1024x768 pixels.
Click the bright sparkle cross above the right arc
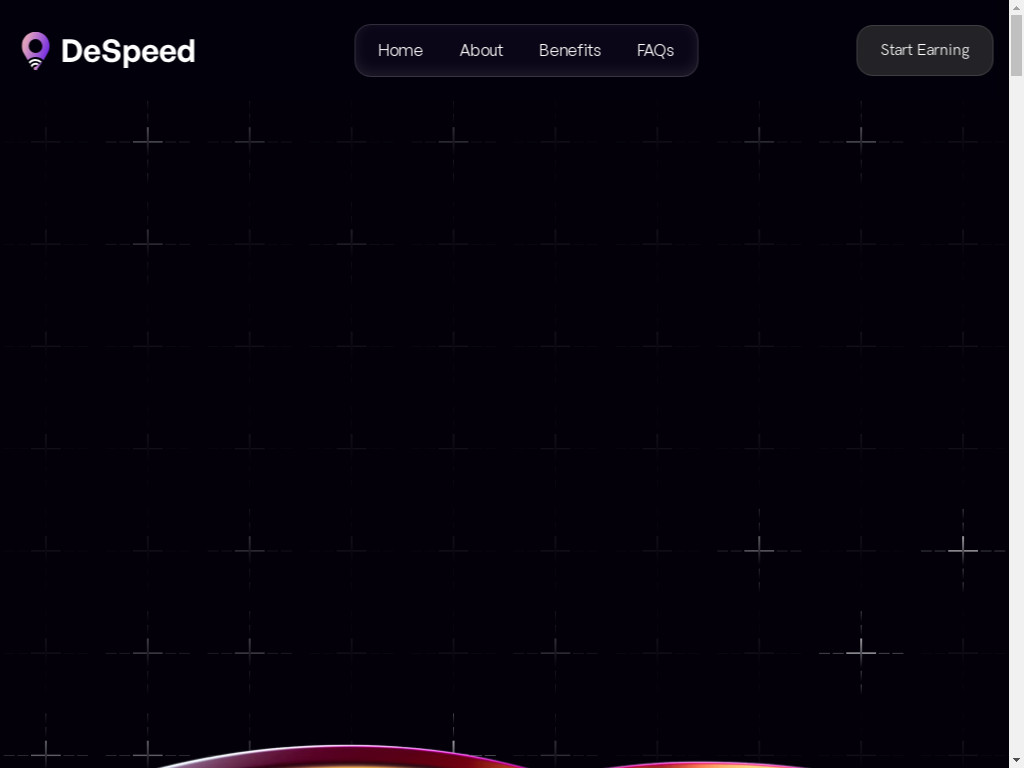click(x=861, y=652)
